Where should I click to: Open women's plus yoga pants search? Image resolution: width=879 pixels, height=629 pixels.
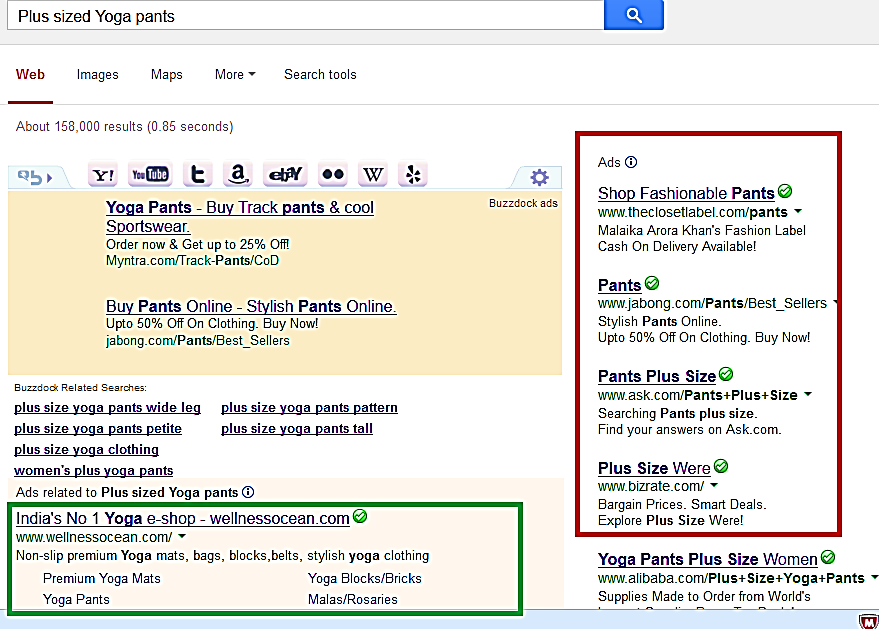pyautogui.click(x=94, y=470)
